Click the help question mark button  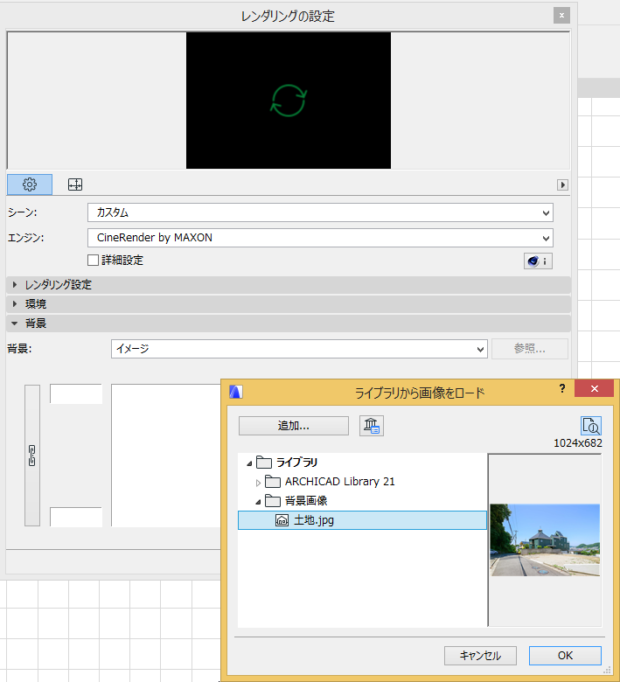coord(562,389)
